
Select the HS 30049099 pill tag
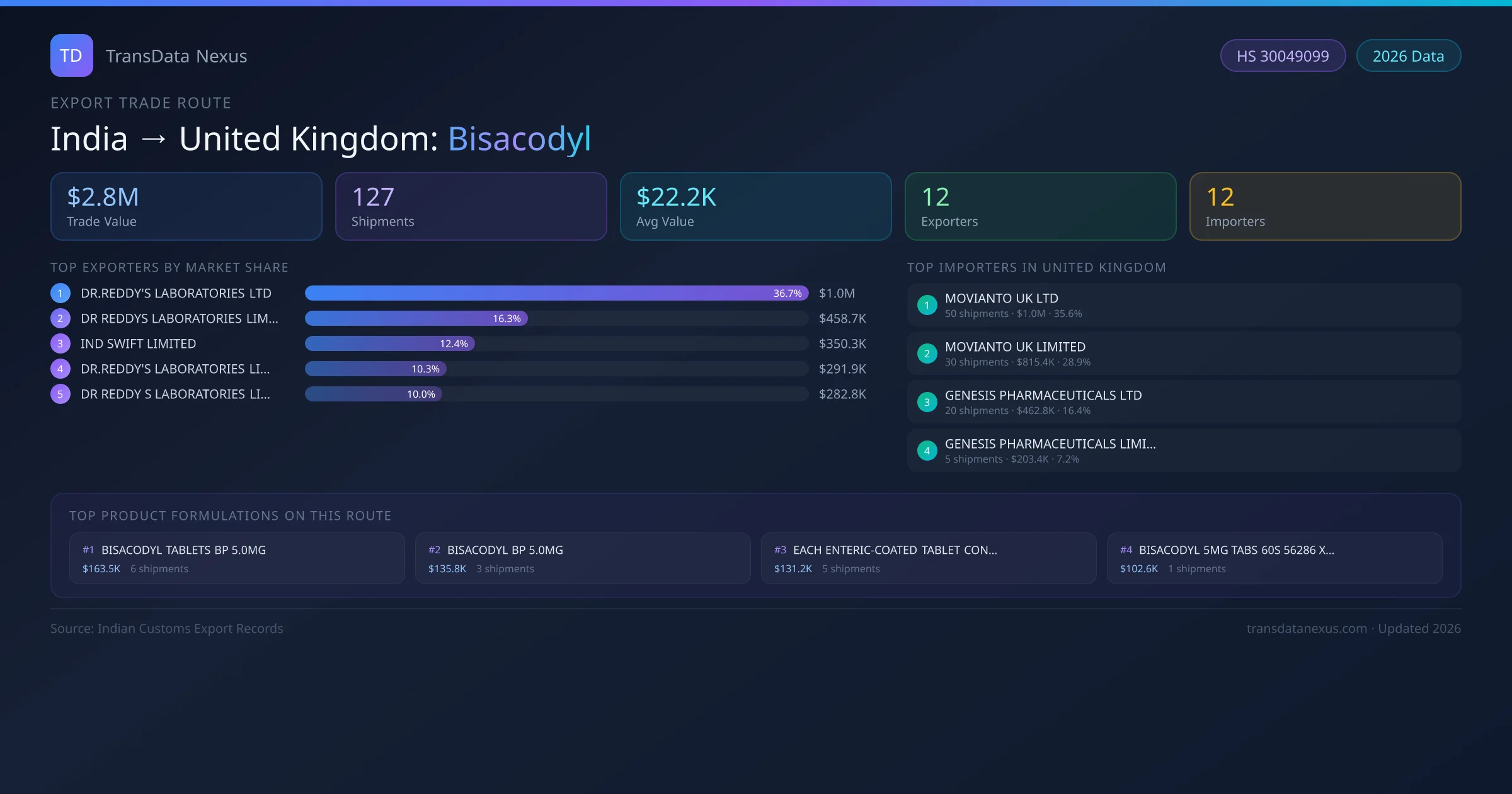[1283, 56]
